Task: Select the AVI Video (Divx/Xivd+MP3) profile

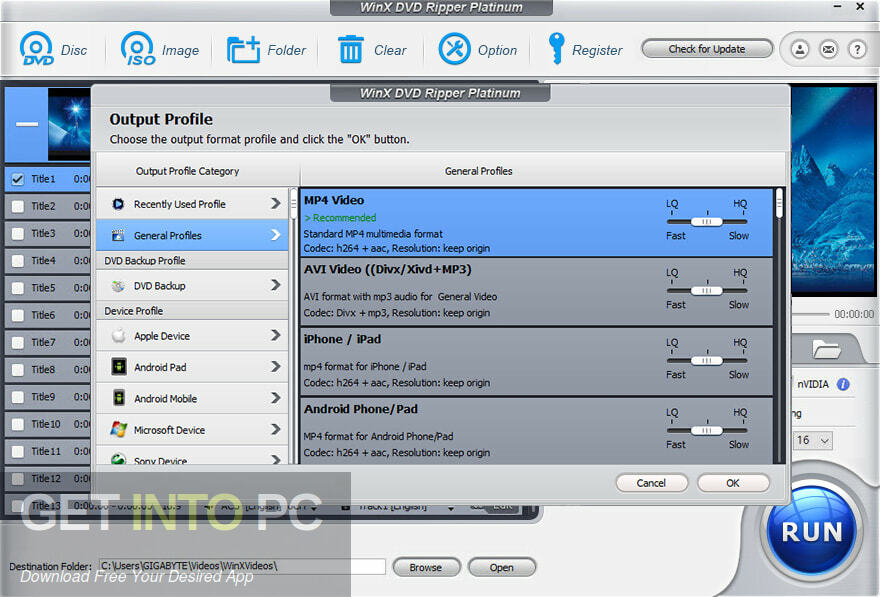Action: click(x=537, y=292)
